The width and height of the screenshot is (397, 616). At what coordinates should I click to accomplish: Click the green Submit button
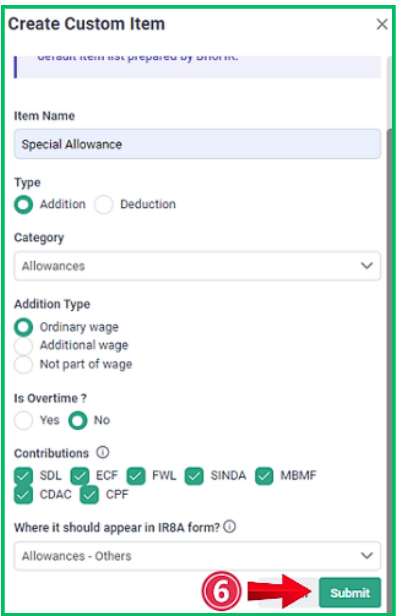click(350, 592)
